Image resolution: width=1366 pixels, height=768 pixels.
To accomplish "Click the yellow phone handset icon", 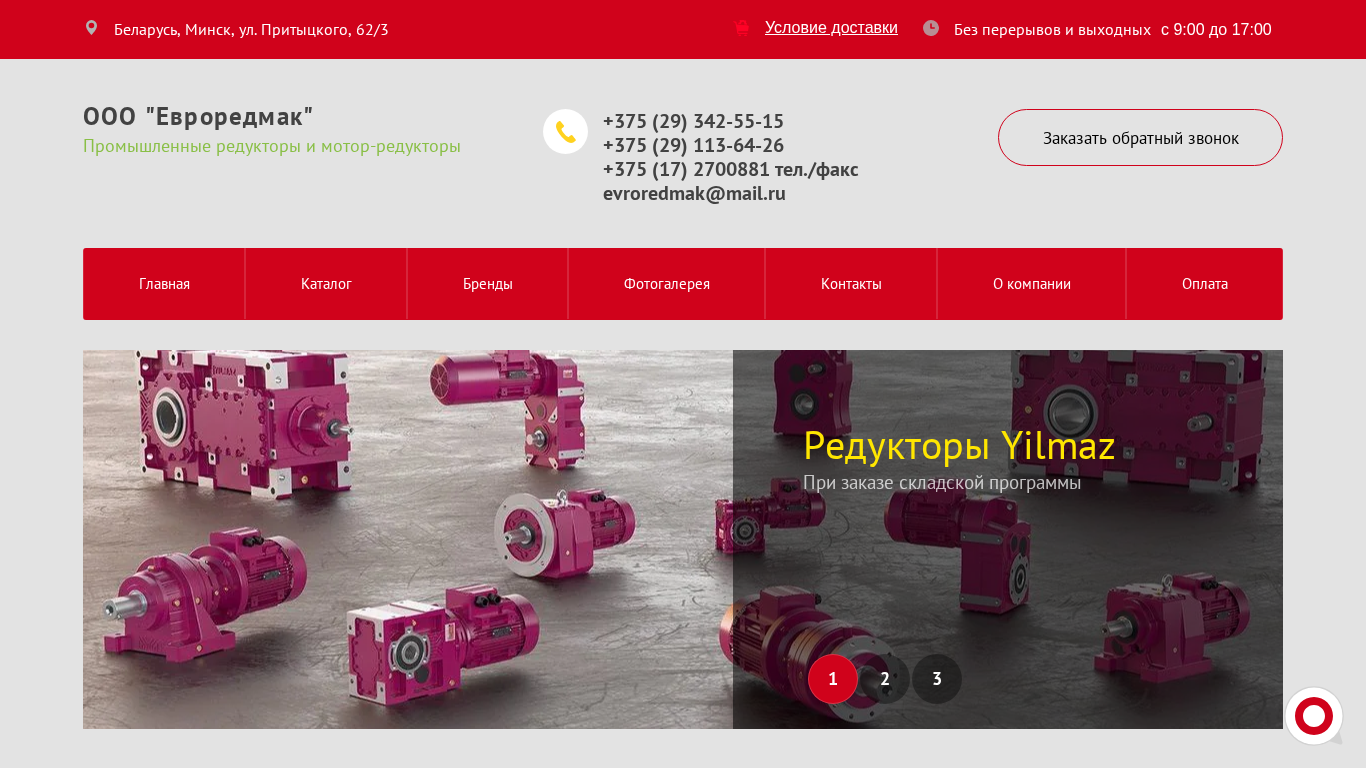I will (565, 132).
